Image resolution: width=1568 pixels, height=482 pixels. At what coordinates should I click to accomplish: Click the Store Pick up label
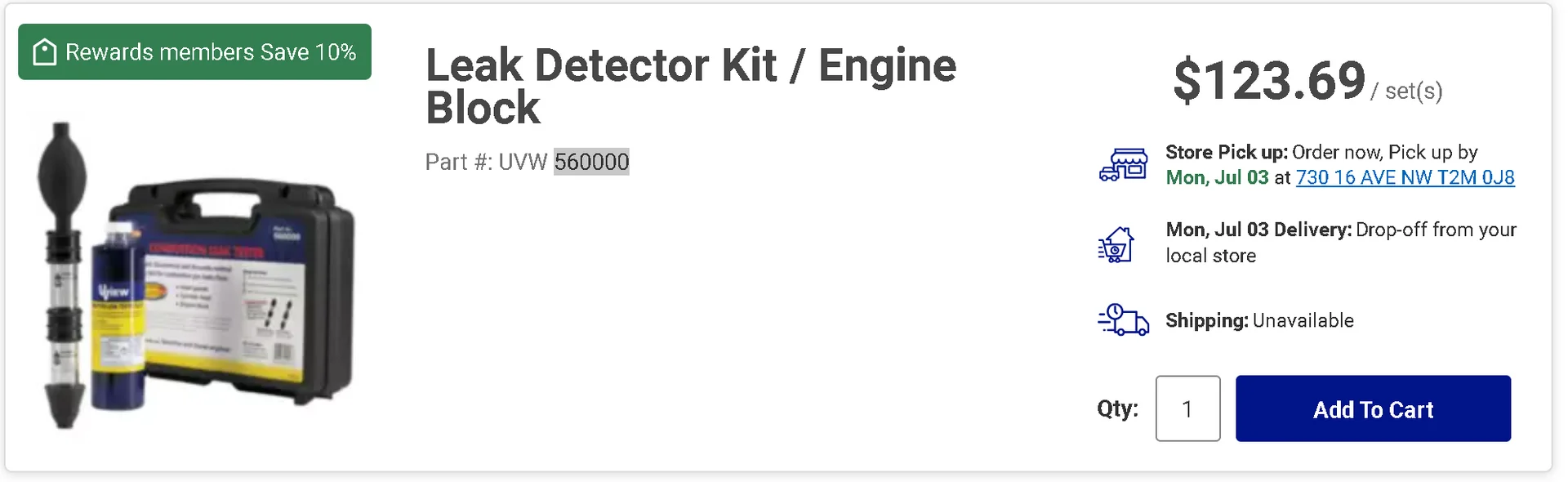tap(1226, 152)
